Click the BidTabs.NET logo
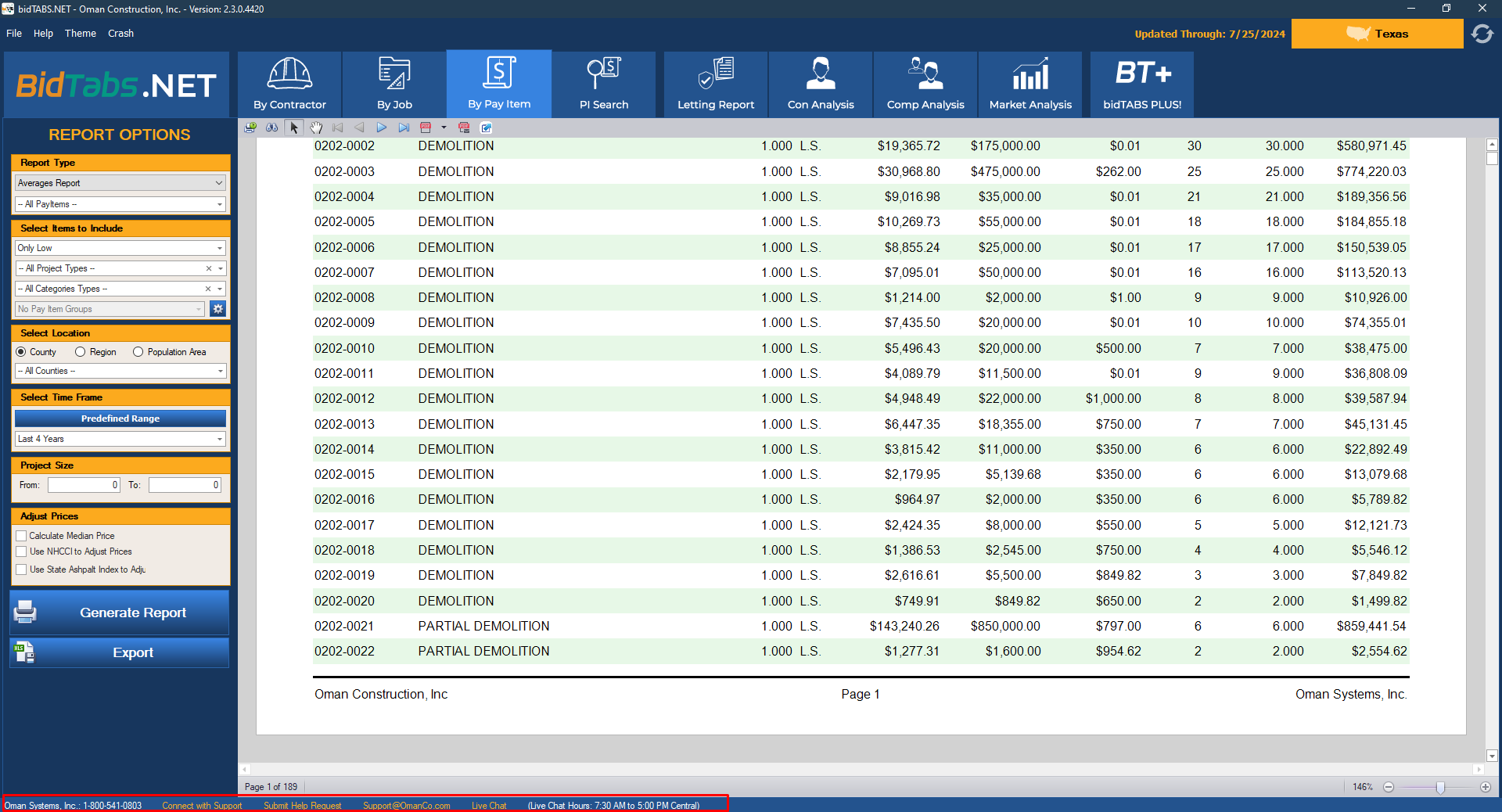The image size is (1502, 812). coord(117,84)
